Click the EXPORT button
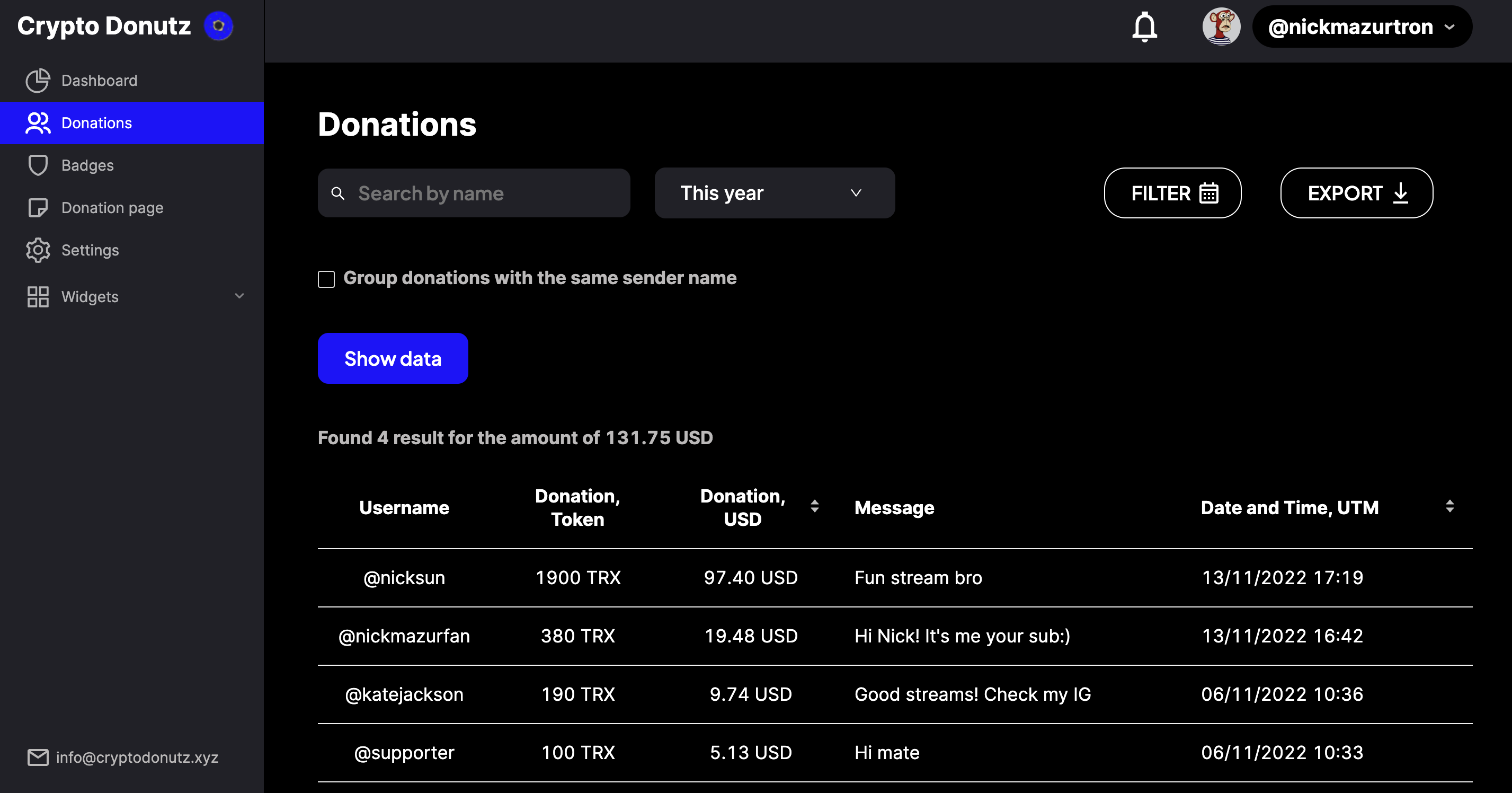This screenshot has height=793, width=1512. (1356, 193)
